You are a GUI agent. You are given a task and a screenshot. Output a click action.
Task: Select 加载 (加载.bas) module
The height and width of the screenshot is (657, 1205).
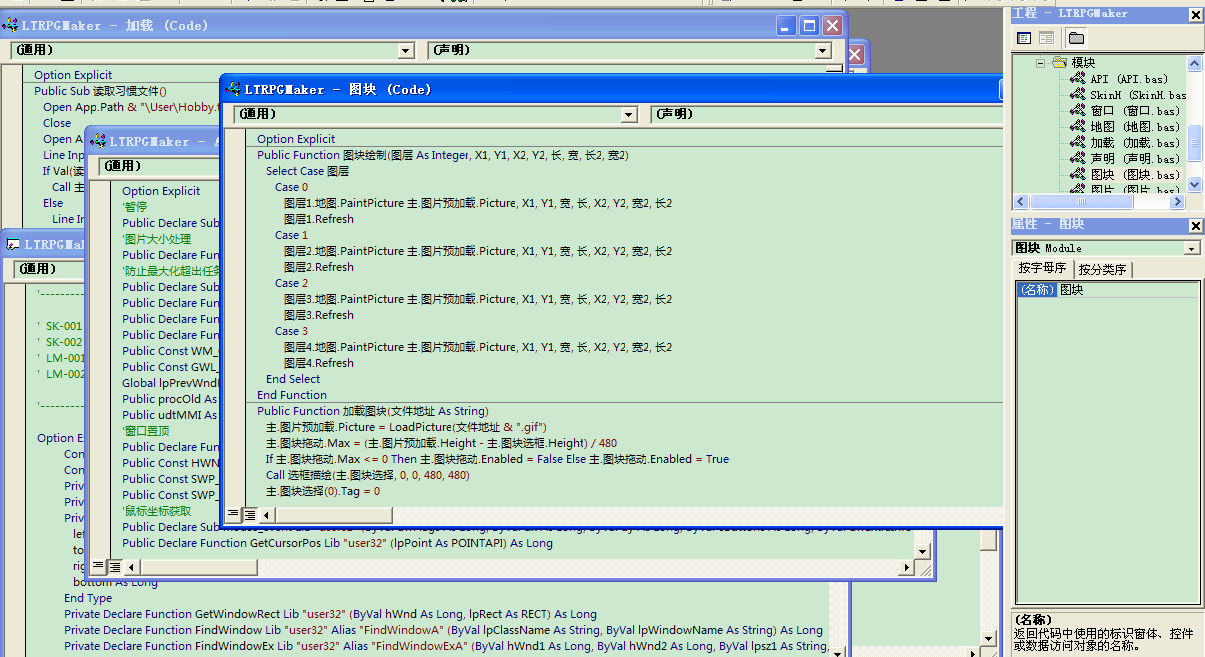(x=1134, y=143)
